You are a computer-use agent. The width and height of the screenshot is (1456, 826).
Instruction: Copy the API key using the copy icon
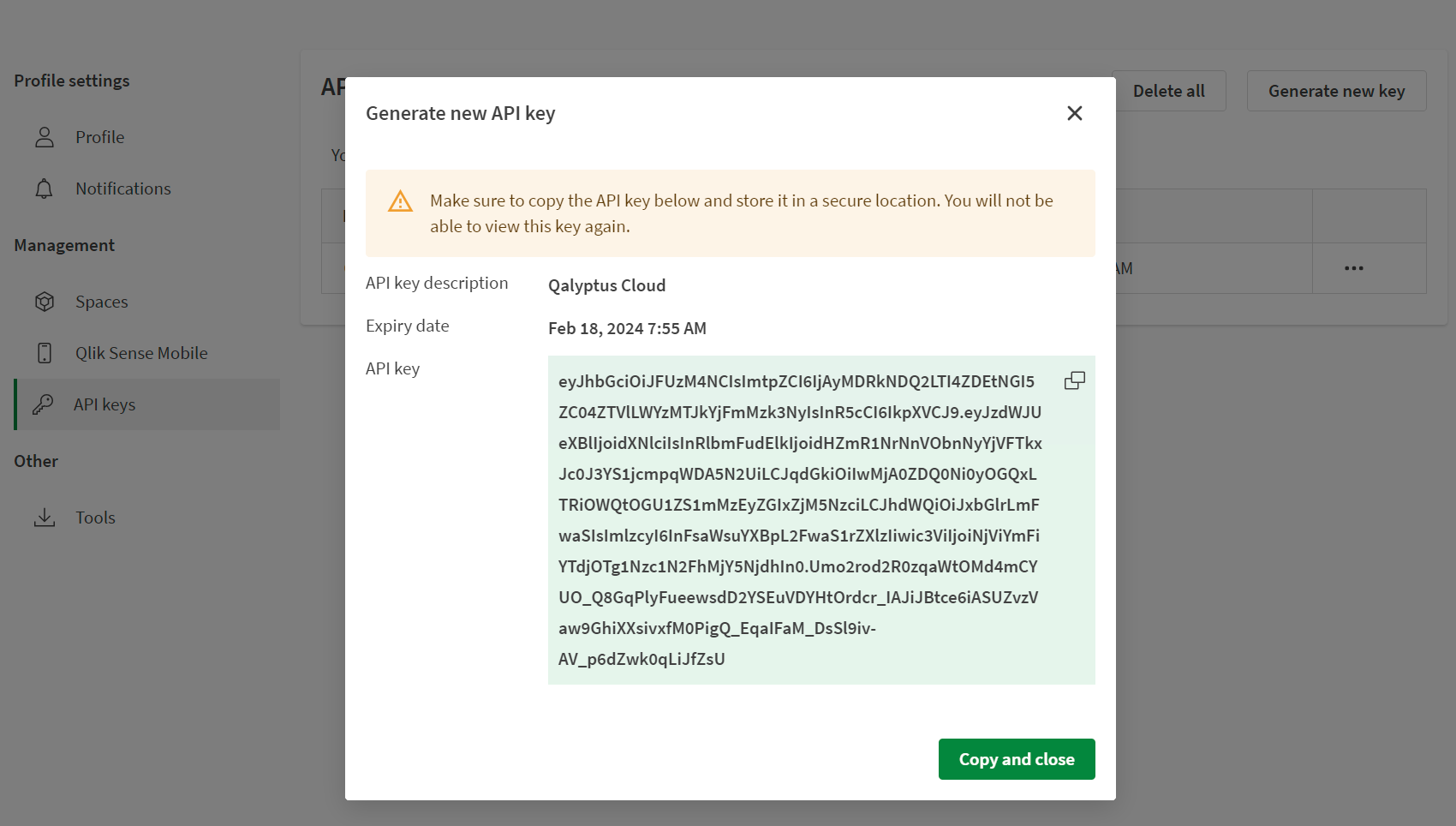[1074, 380]
